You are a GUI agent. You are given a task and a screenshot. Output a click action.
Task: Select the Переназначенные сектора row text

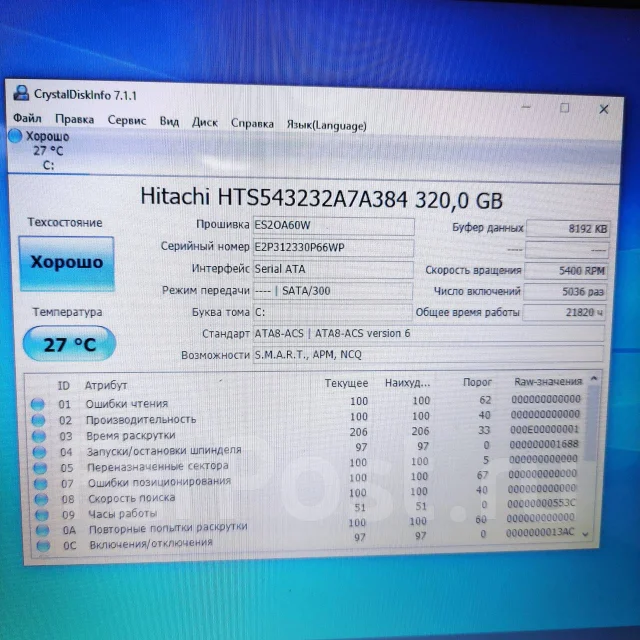(x=158, y=467)
